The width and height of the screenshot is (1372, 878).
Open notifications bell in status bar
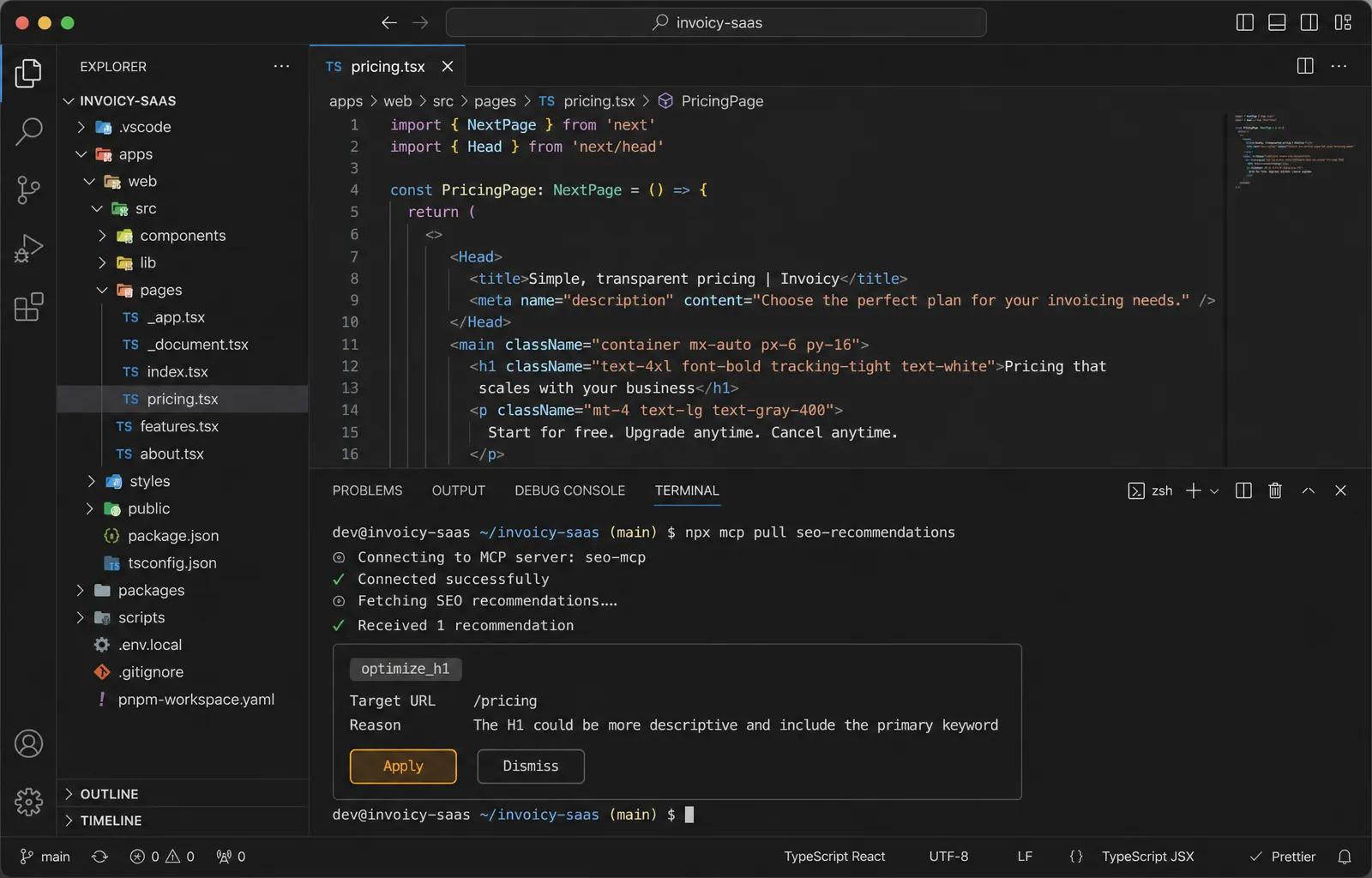pos(1345,857)
